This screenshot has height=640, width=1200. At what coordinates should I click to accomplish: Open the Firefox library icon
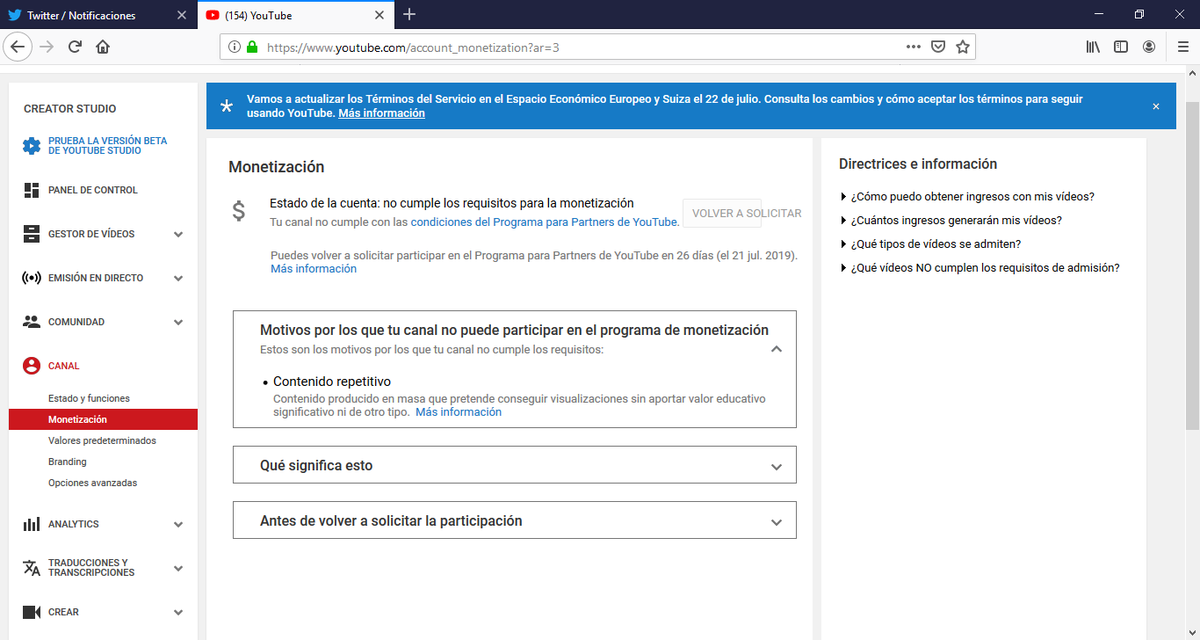(x=1093, y=47)
